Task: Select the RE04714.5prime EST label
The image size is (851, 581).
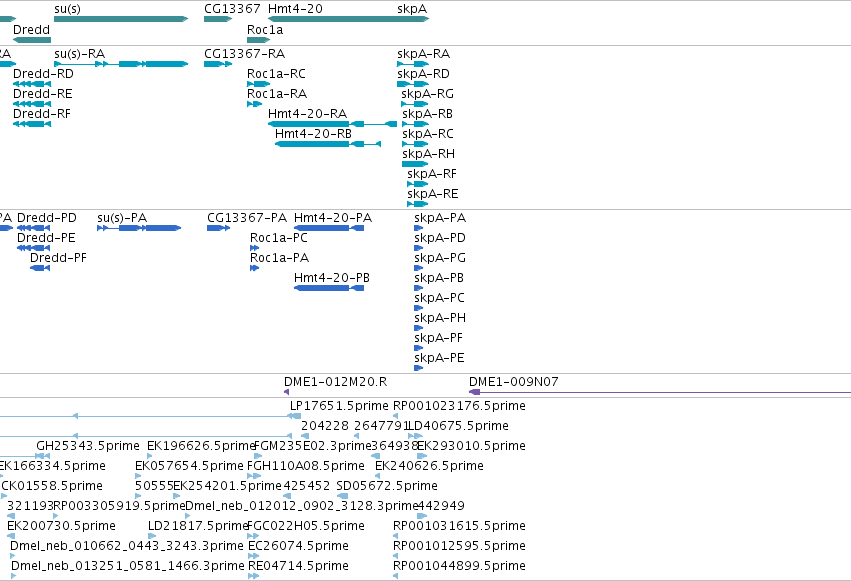Action: 298,566
